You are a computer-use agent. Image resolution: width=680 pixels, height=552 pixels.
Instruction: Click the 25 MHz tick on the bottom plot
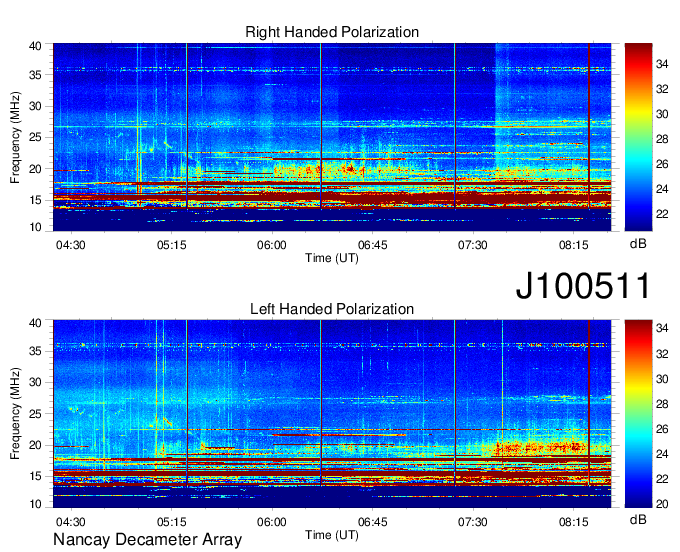pos(35,414)
